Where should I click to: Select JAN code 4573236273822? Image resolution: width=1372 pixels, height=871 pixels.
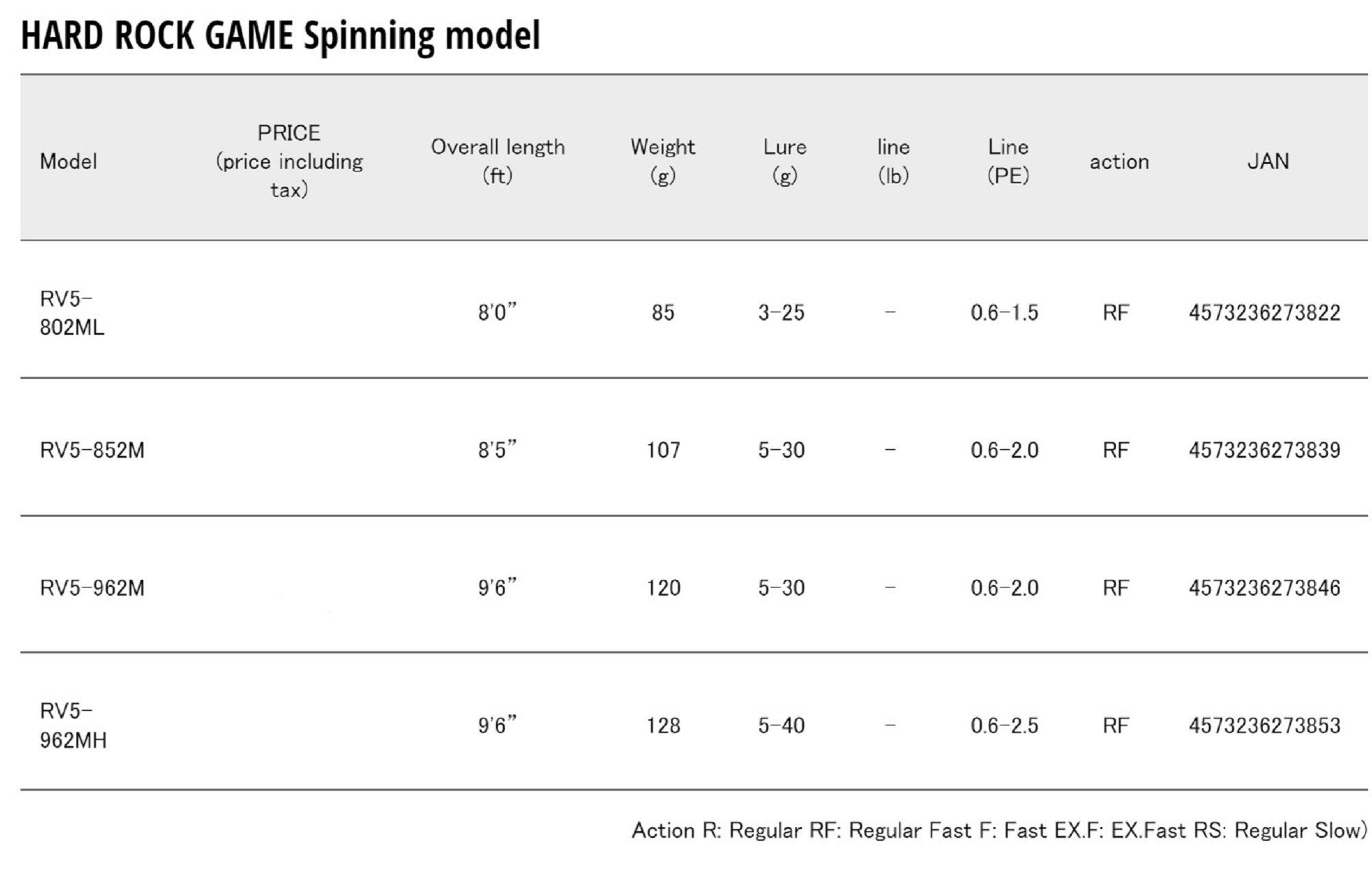tap(1264, 313)
